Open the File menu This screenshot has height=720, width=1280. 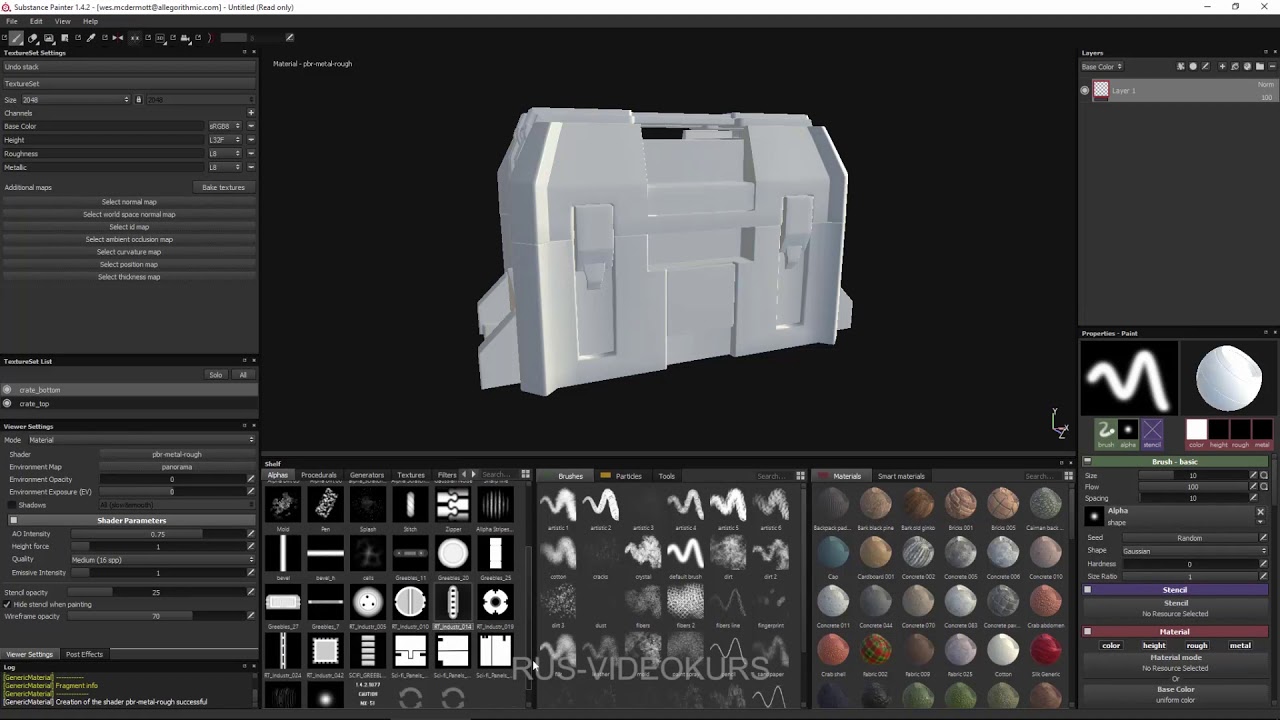click(12, 21)
